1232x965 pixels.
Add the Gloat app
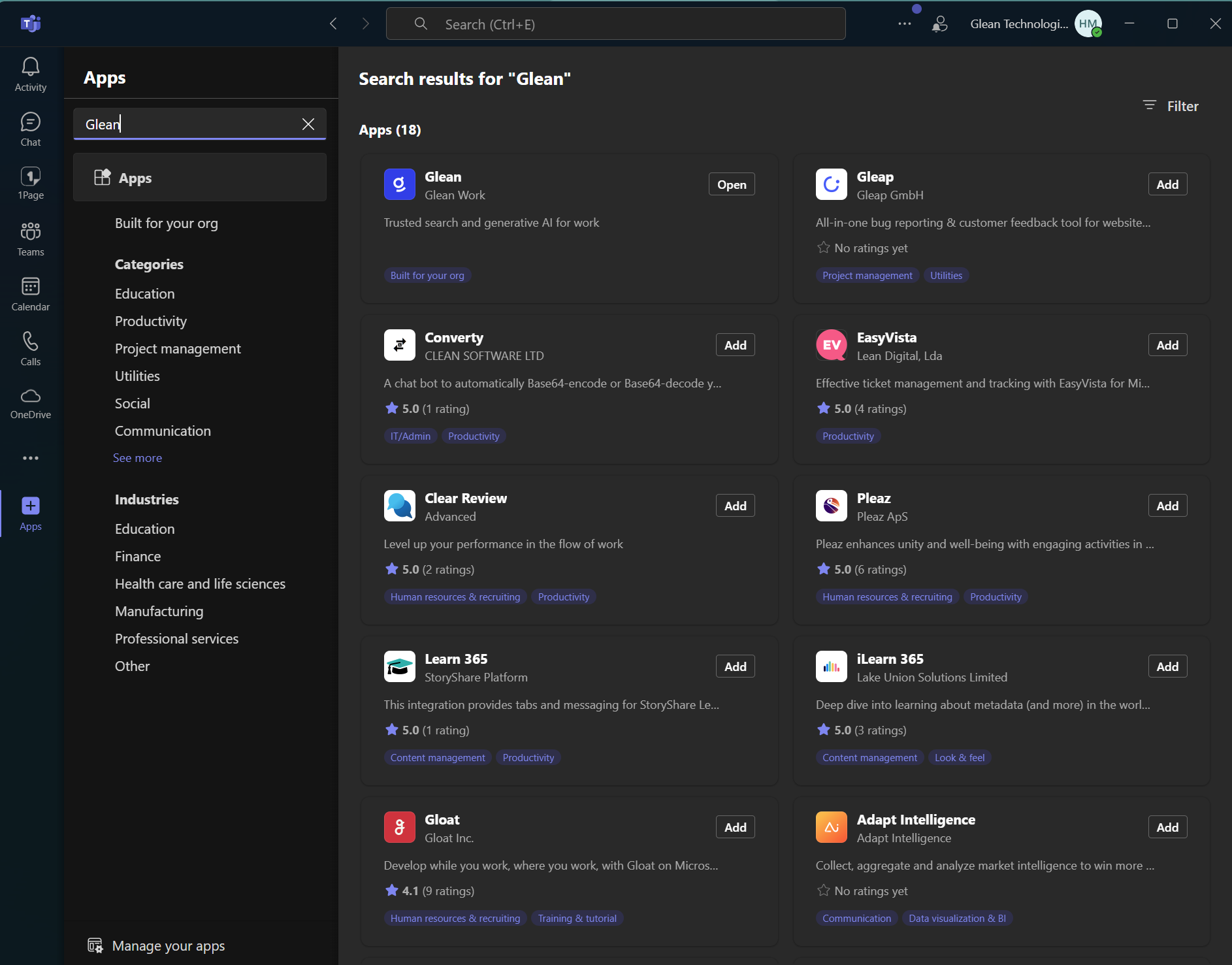tap(736, 827)
